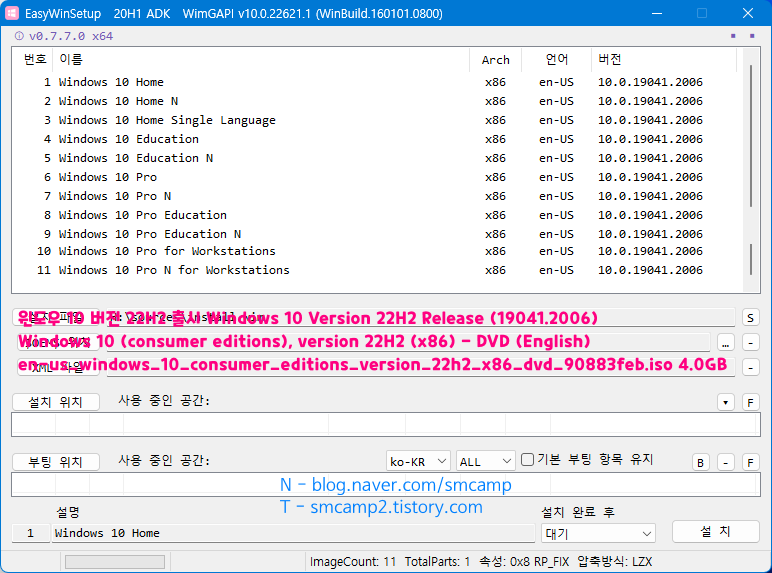Viewport: 772px width, 573px height.
Task: Click the minus button in the second file row
Action: click(x=750, y=343)
